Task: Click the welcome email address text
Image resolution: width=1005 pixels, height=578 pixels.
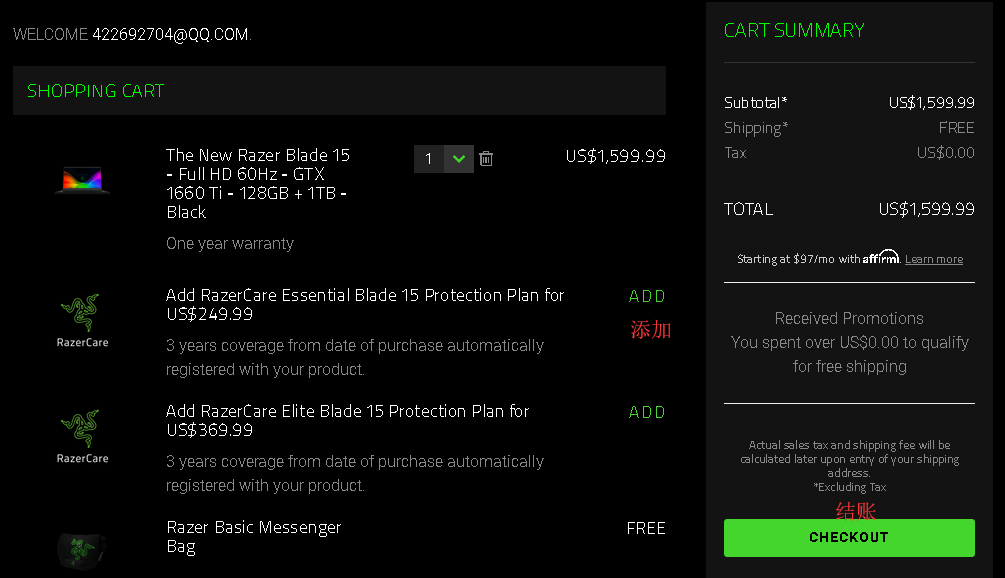Action: (x=170, y=35)
